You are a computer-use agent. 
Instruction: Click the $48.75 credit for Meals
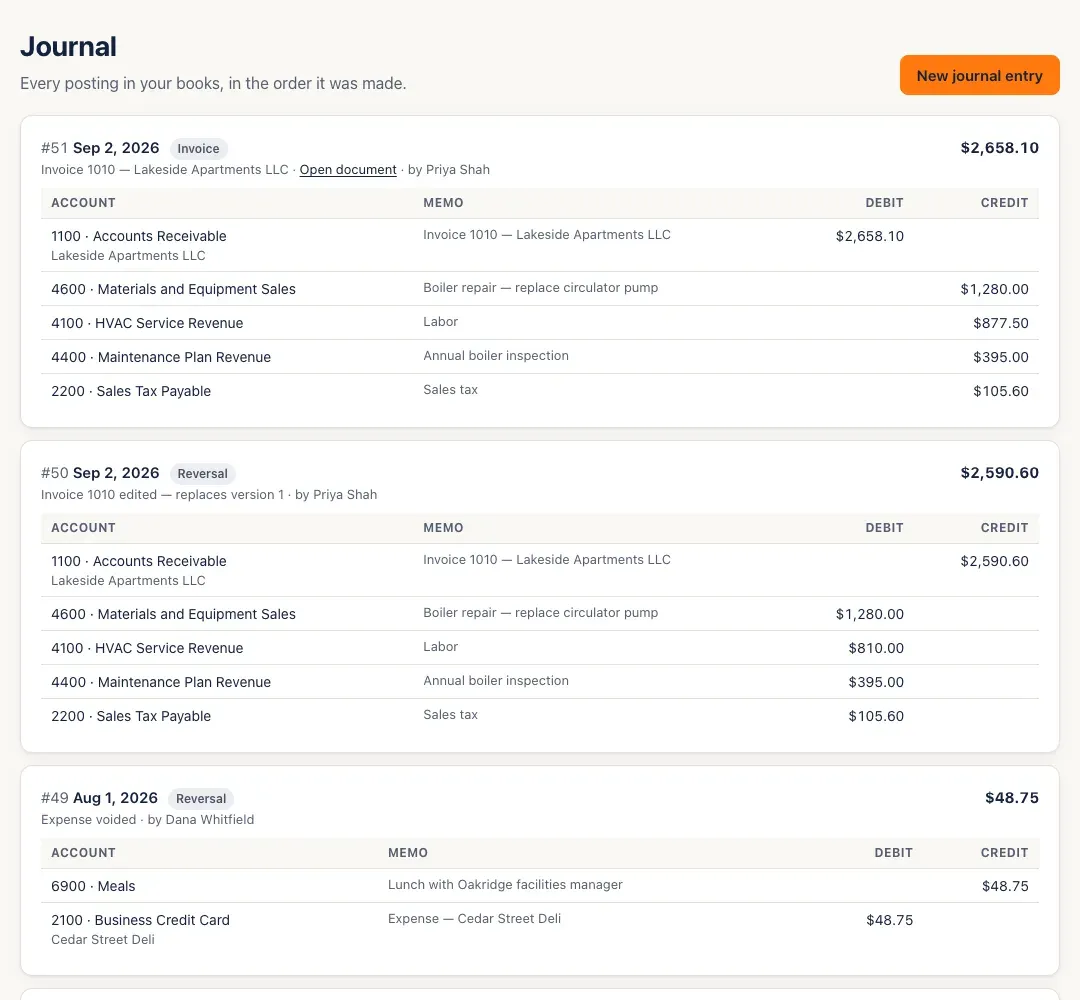[1005, 886]
